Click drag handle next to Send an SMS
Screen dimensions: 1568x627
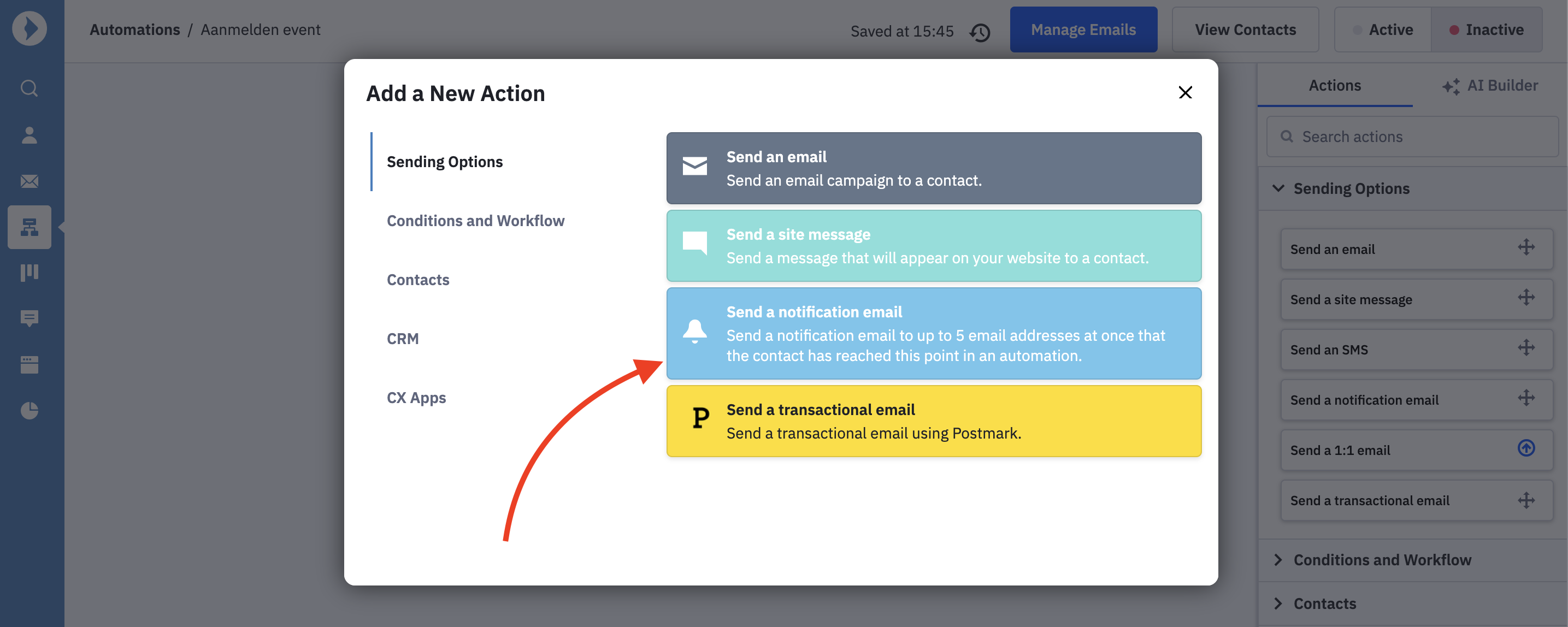pyautogui.click(x=1526, y=347)
